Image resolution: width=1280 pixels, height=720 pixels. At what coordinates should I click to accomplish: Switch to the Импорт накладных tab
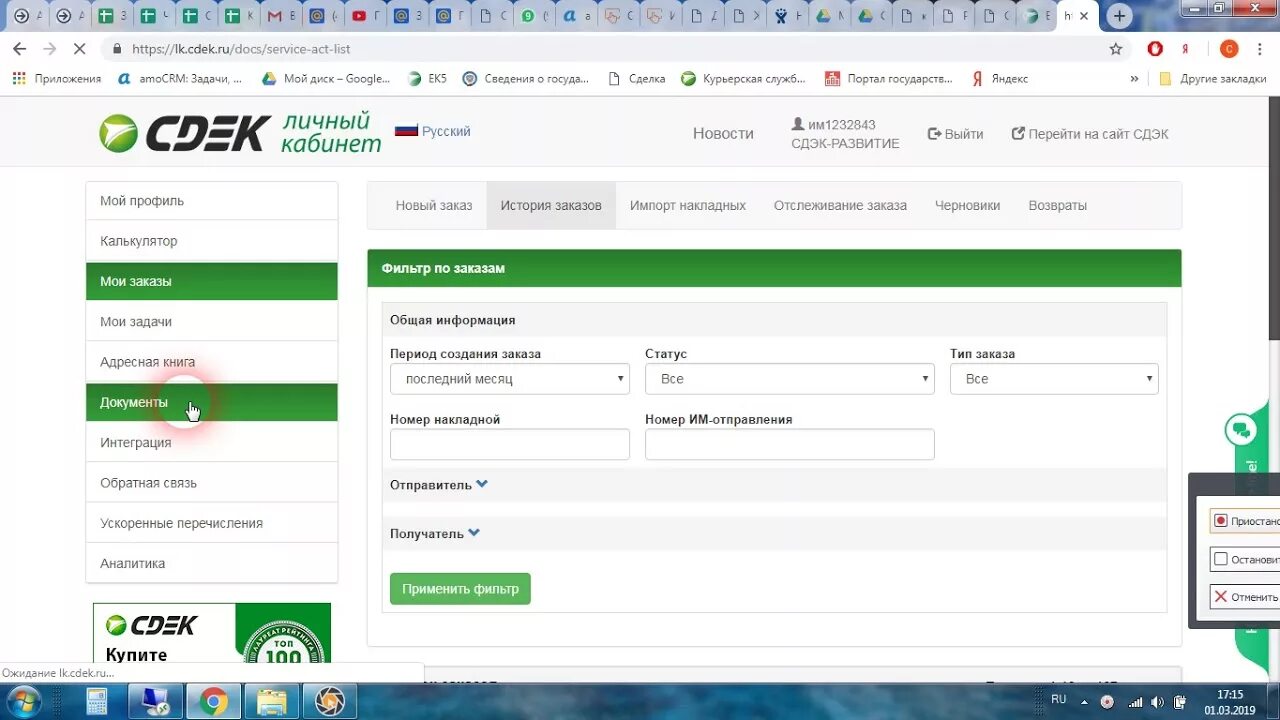688,205
